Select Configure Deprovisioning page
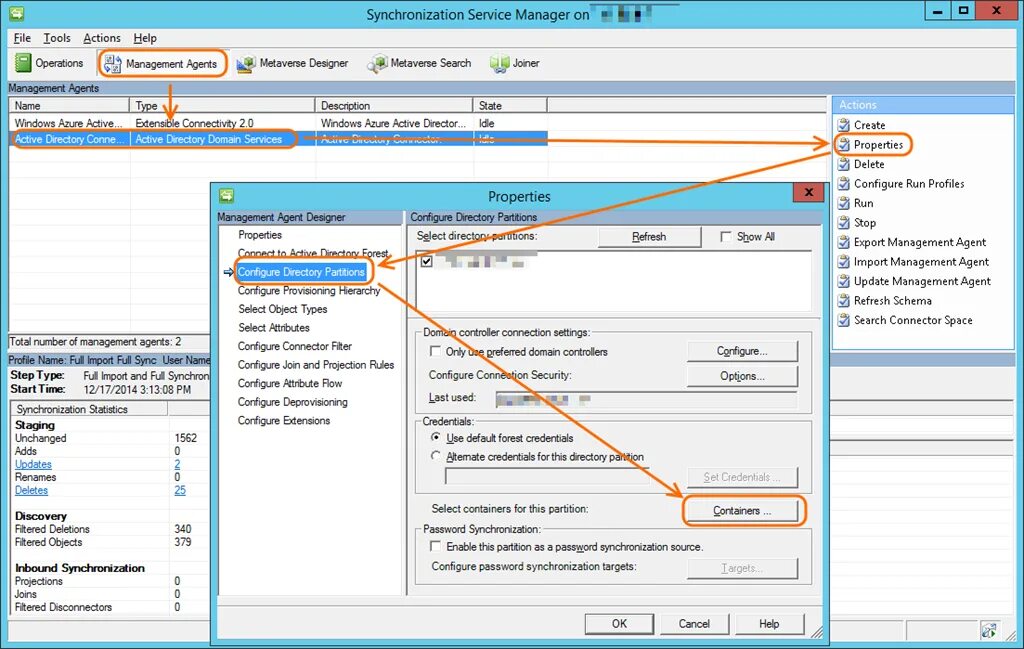This screenshot has width=1024, height=649. pyautogui.click(x=293, y=402)
